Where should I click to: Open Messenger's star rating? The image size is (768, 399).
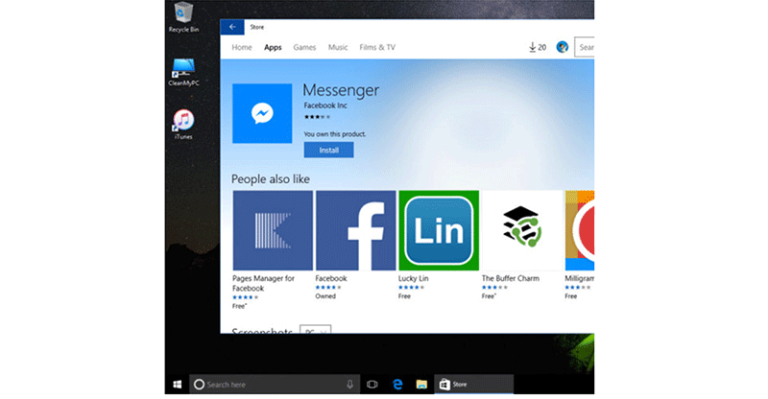tap(317, 117)
